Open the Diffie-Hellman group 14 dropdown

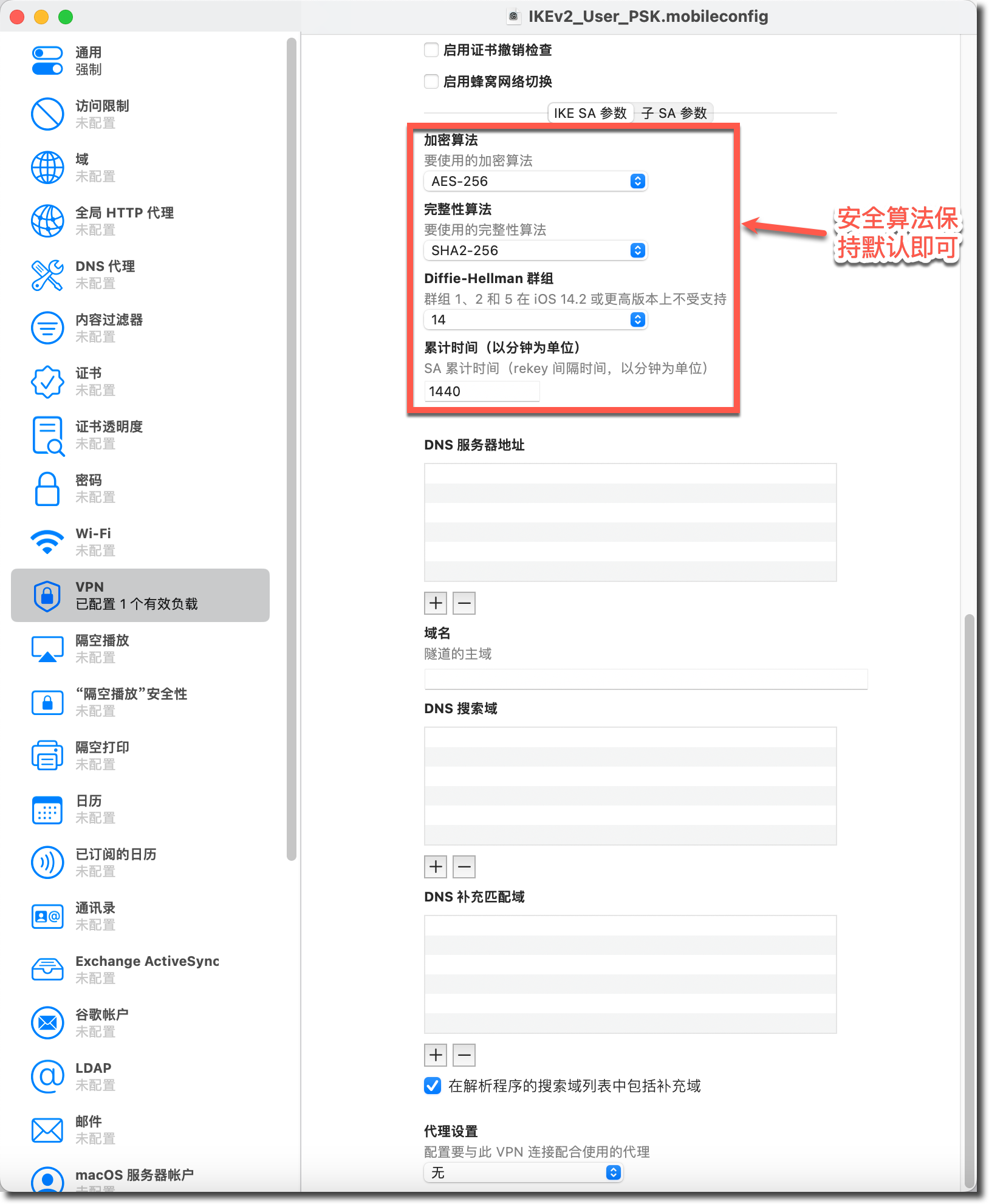pyautogui.click(x=535, y=320)
